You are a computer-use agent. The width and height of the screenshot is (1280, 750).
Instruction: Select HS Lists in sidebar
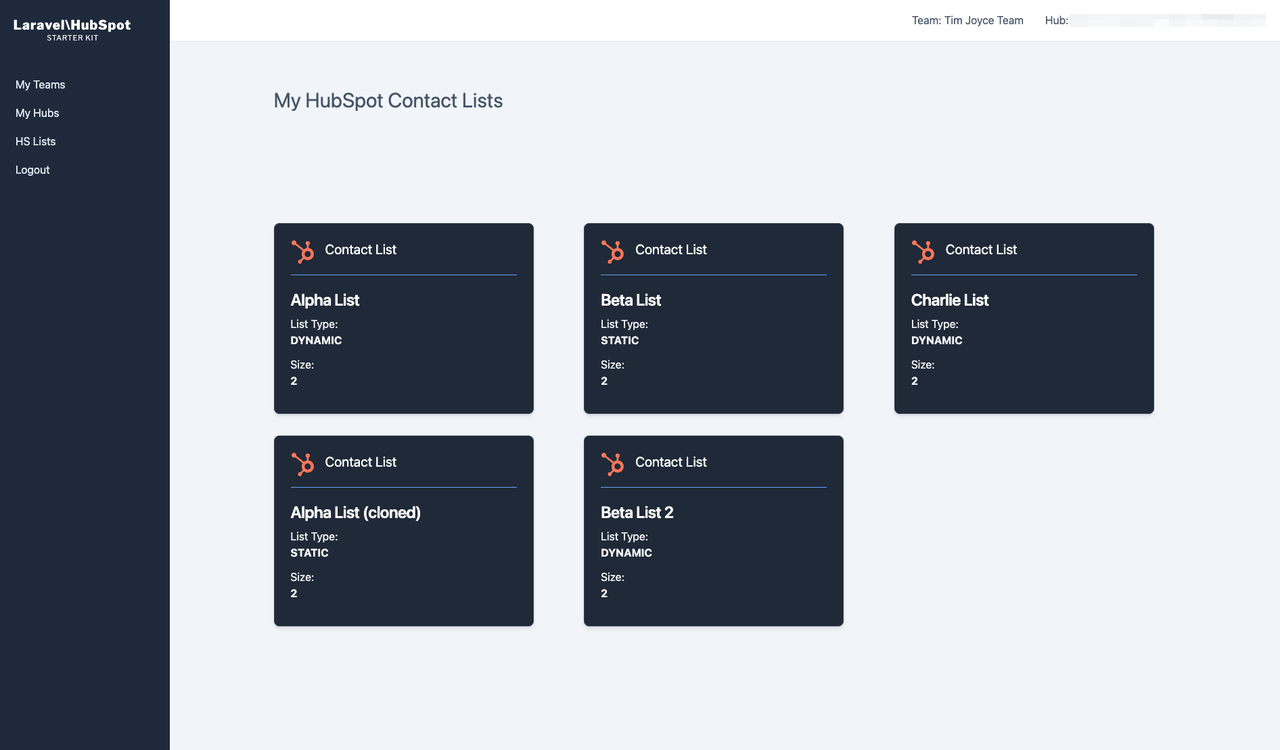pos(35,141)
